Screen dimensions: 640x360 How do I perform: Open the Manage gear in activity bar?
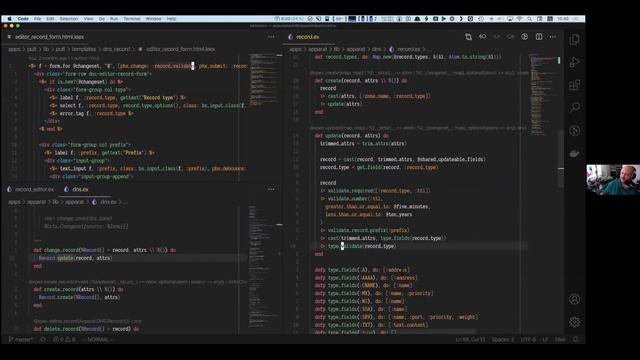coord(575,322)
